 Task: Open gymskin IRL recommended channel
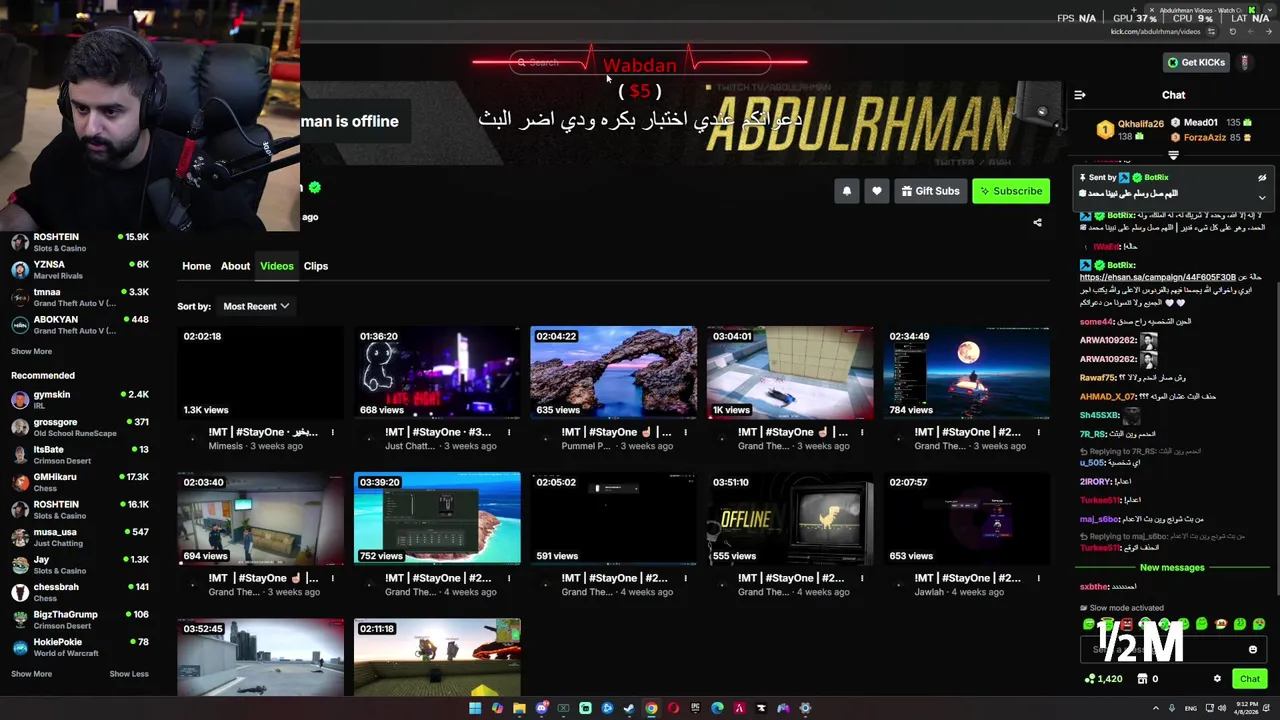click(80, 400)
